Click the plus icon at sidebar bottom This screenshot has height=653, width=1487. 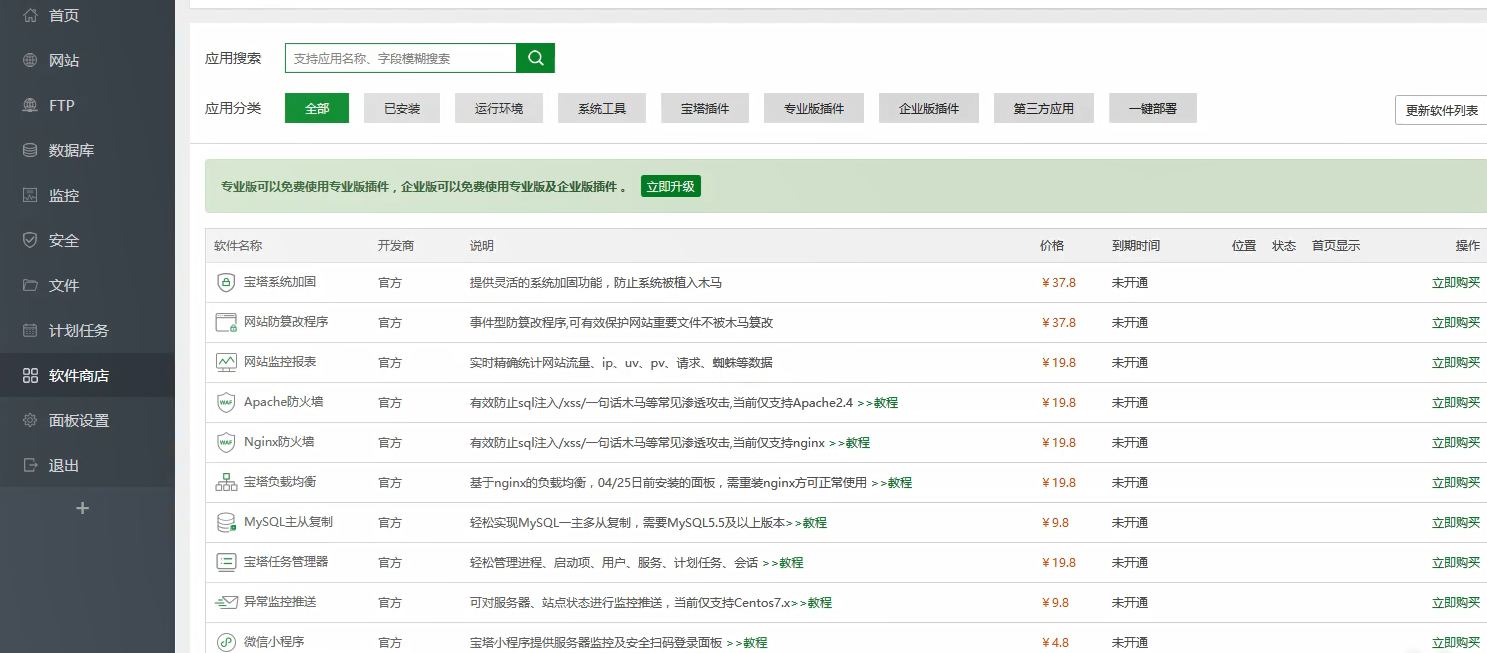[83, 508]
